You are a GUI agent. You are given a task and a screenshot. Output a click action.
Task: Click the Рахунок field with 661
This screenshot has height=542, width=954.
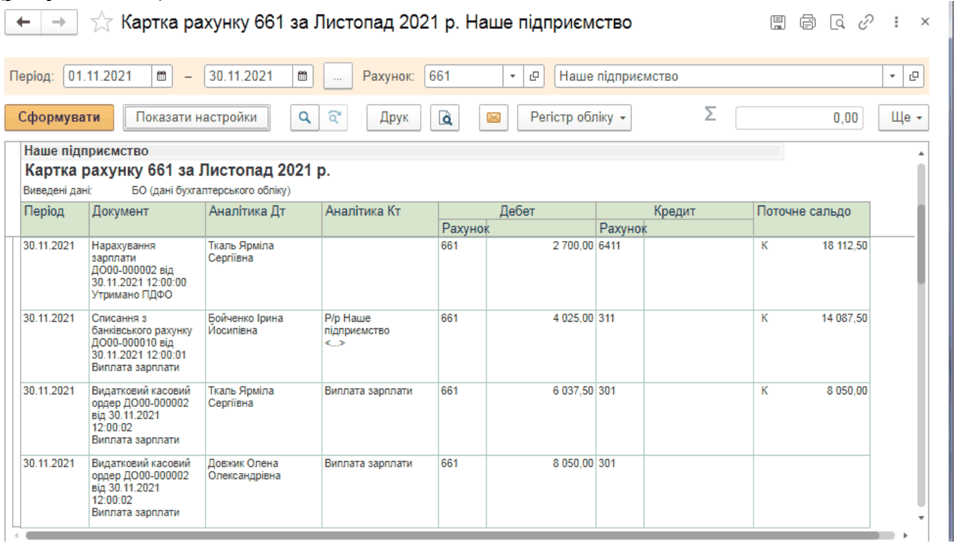(464, 76)
